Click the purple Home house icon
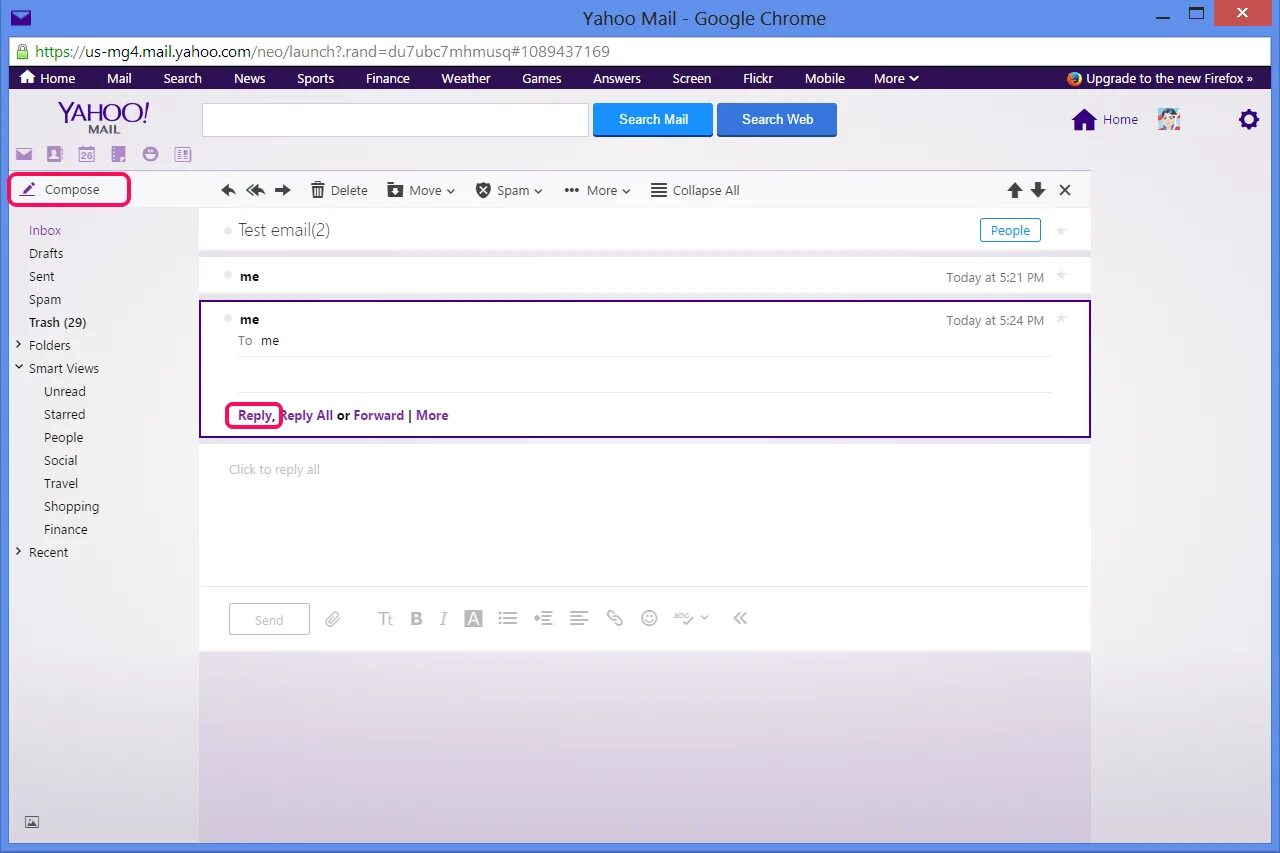 (1084, 120)
